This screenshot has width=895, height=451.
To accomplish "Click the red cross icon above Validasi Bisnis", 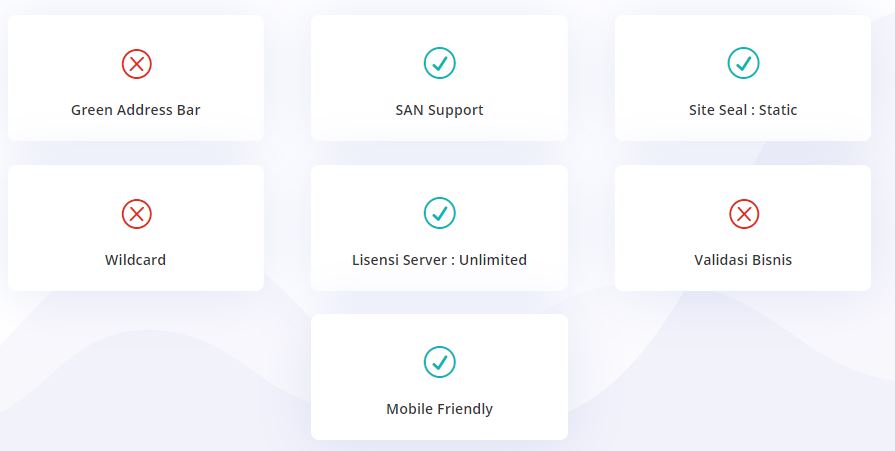I will coord(743,214).
